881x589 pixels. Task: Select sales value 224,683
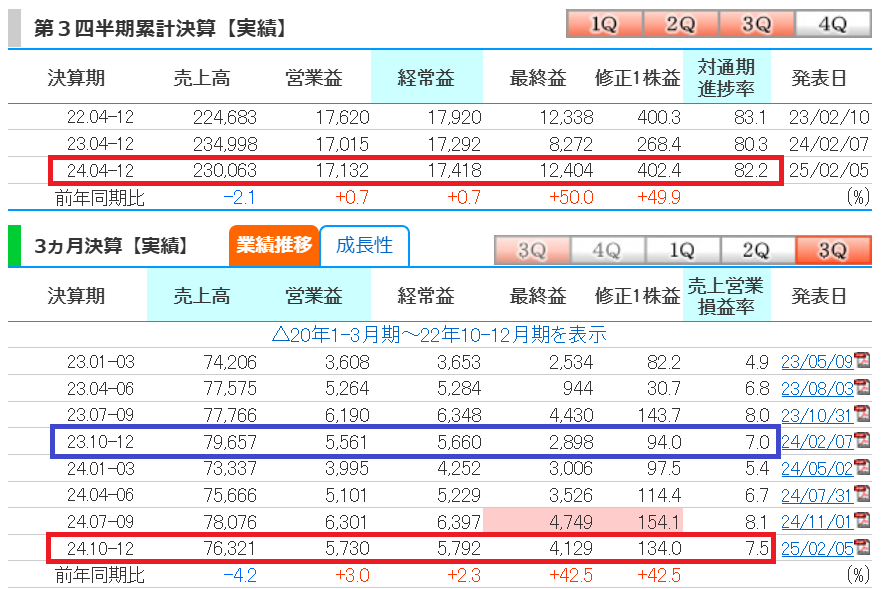(x=225, y=117)
